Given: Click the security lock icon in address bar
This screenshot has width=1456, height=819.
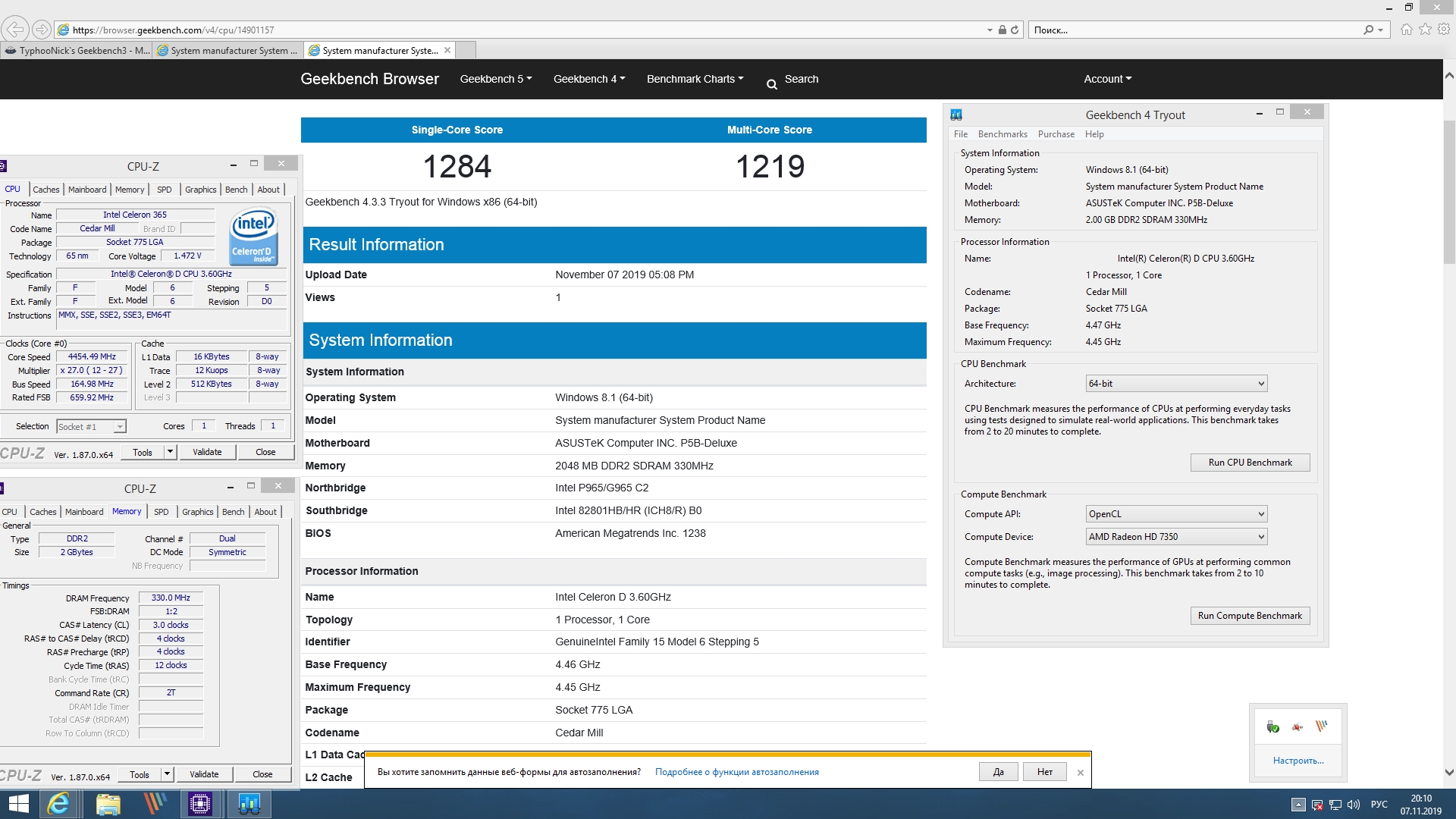Looking at the screenshot, I should coord(1003,30).
